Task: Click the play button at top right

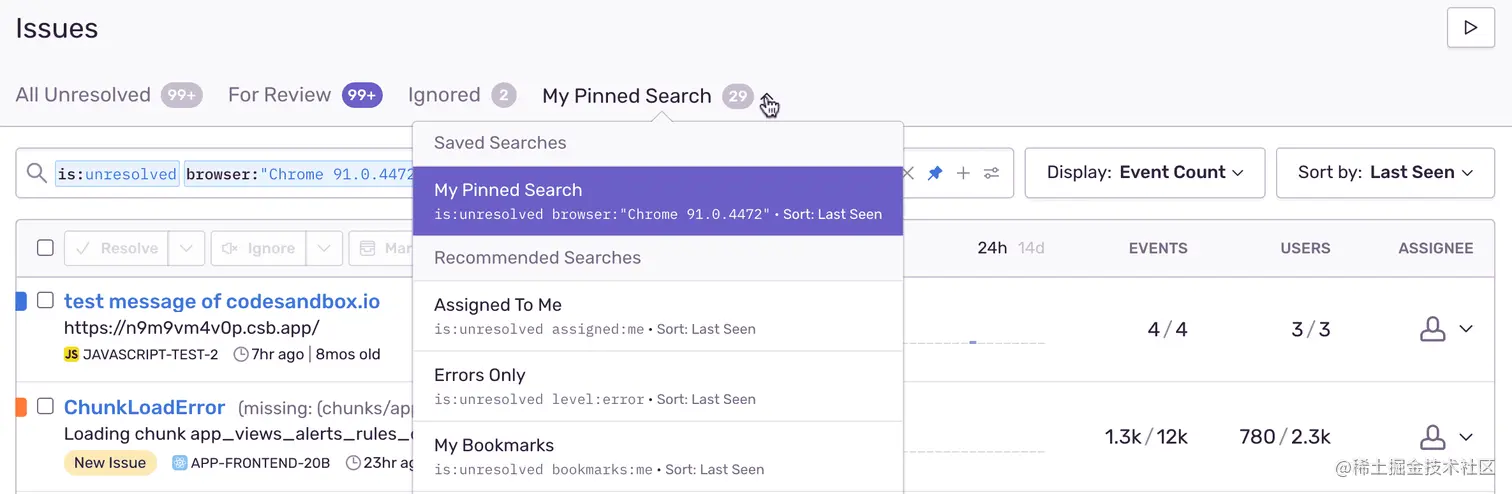Action: click(x=1470, y=27)
